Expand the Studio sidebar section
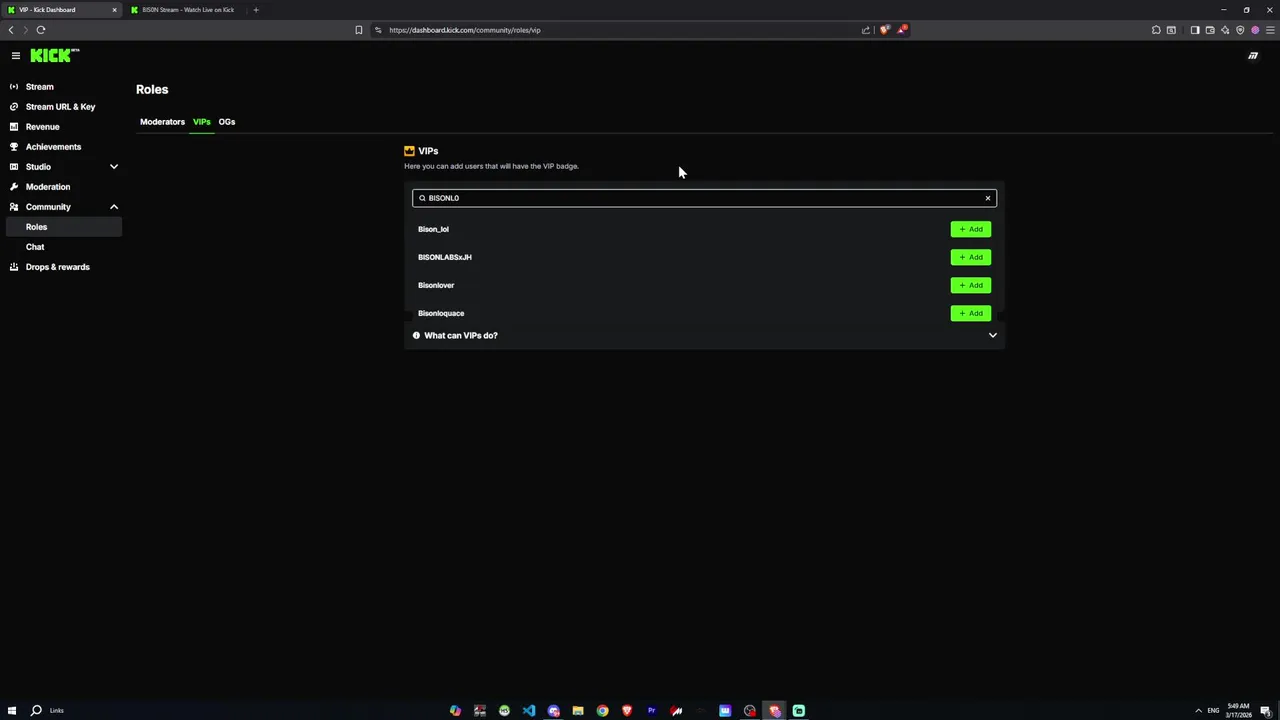The width and height of the screenshot is (1280, 720). coord(64,167)
